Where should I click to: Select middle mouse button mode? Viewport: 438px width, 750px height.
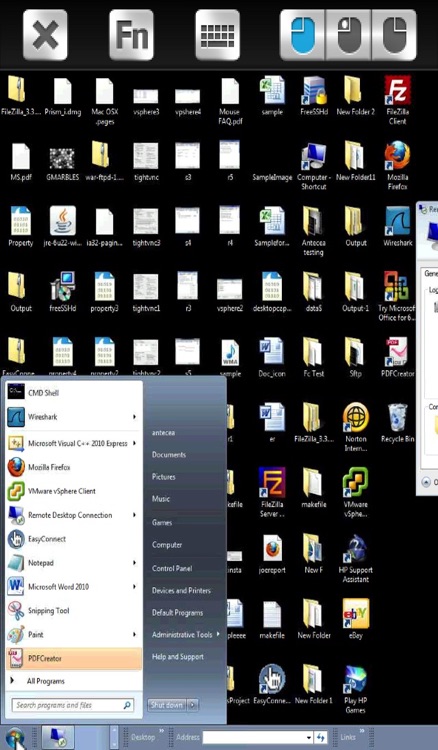(x=348, y=35)
